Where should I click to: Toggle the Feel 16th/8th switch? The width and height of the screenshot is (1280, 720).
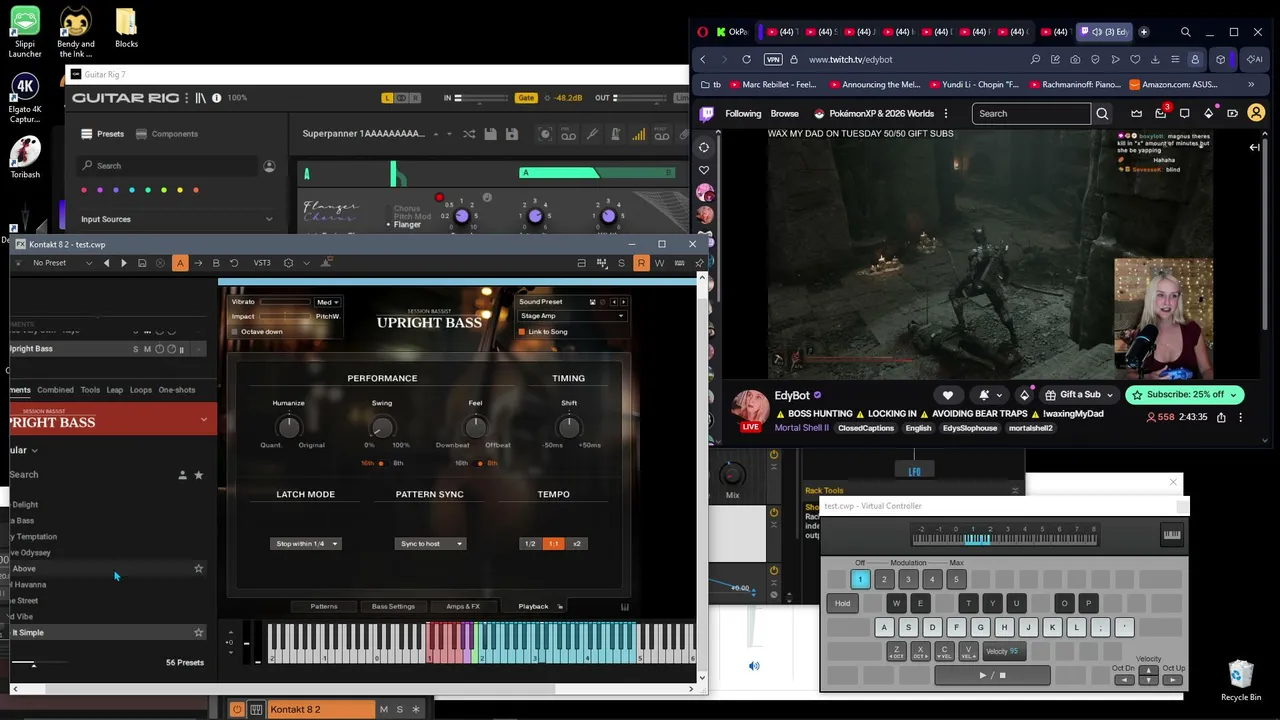[x=479, y=463]
